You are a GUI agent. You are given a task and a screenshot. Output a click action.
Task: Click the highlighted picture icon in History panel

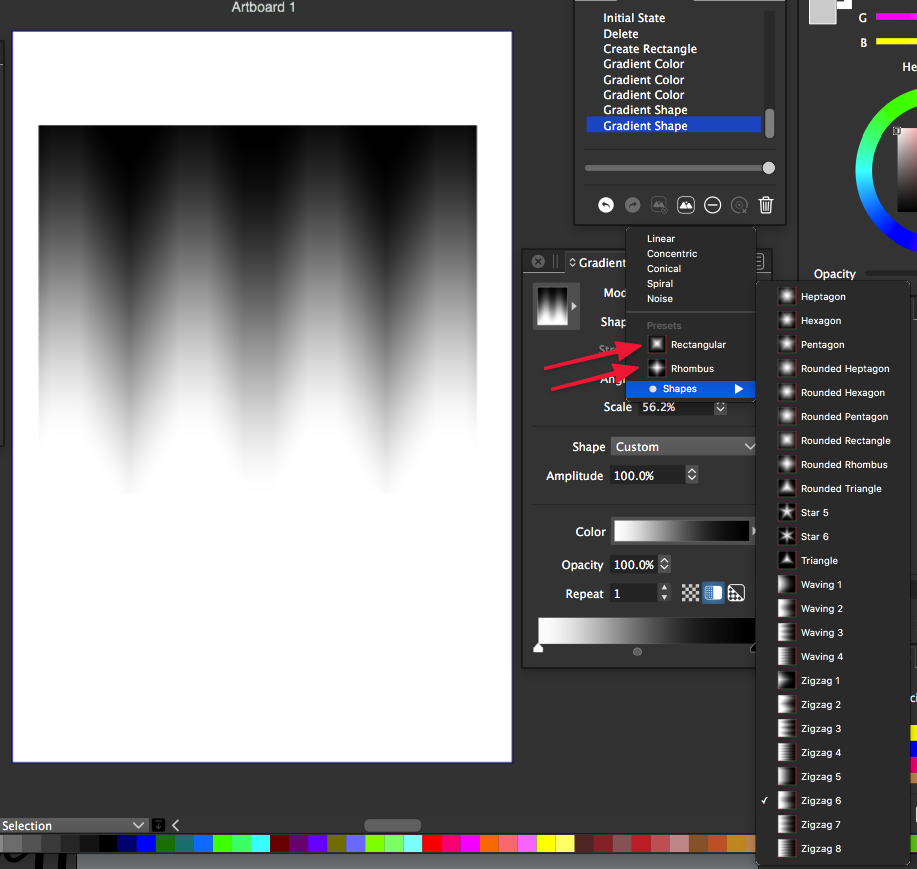tap(686, 205)
